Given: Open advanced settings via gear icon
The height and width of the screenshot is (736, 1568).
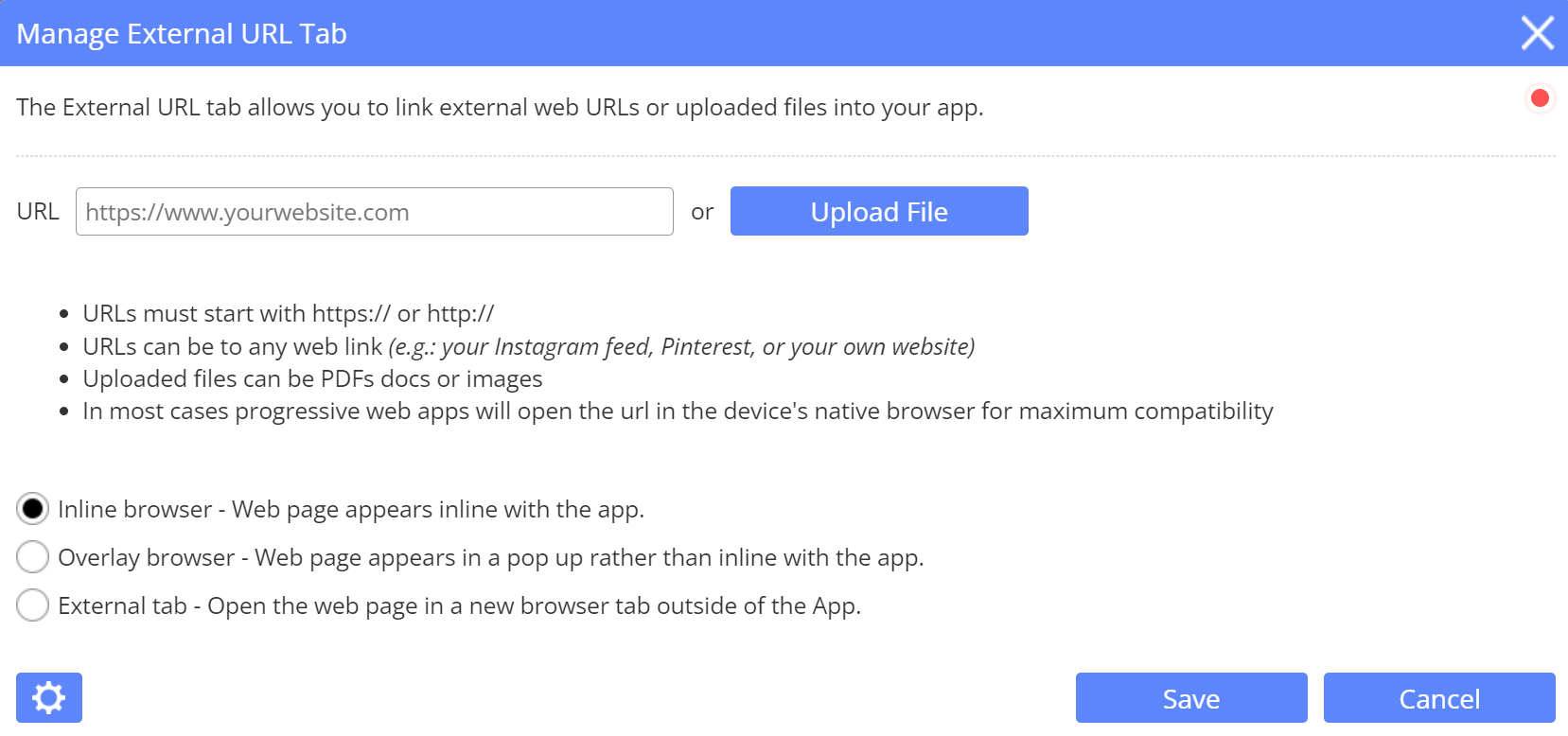Looking at the screenshot, I should 49,698.
